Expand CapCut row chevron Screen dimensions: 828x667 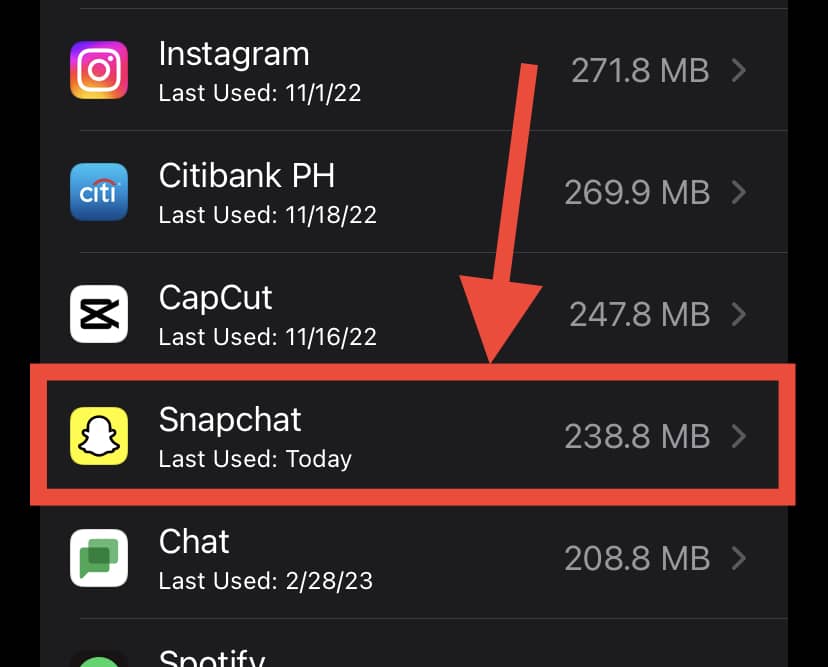pos(739,314)
